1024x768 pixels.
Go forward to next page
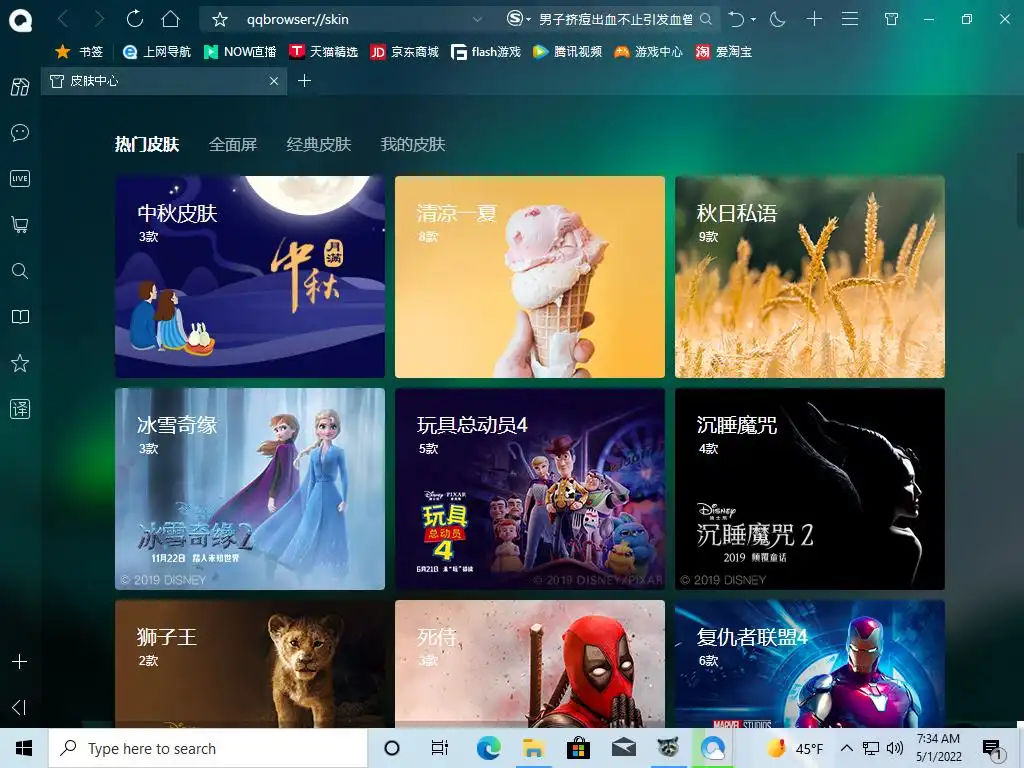point(99,20)
